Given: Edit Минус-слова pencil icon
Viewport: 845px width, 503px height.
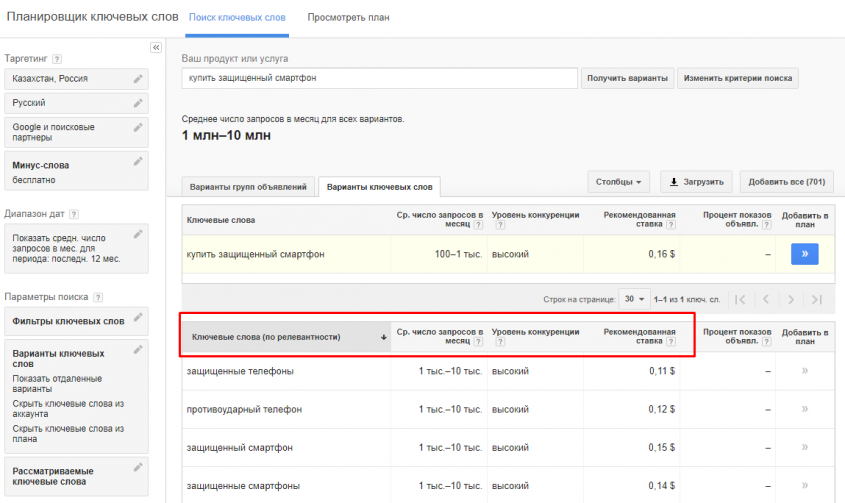Looking at the screenshot, I should tap(138, 161).
